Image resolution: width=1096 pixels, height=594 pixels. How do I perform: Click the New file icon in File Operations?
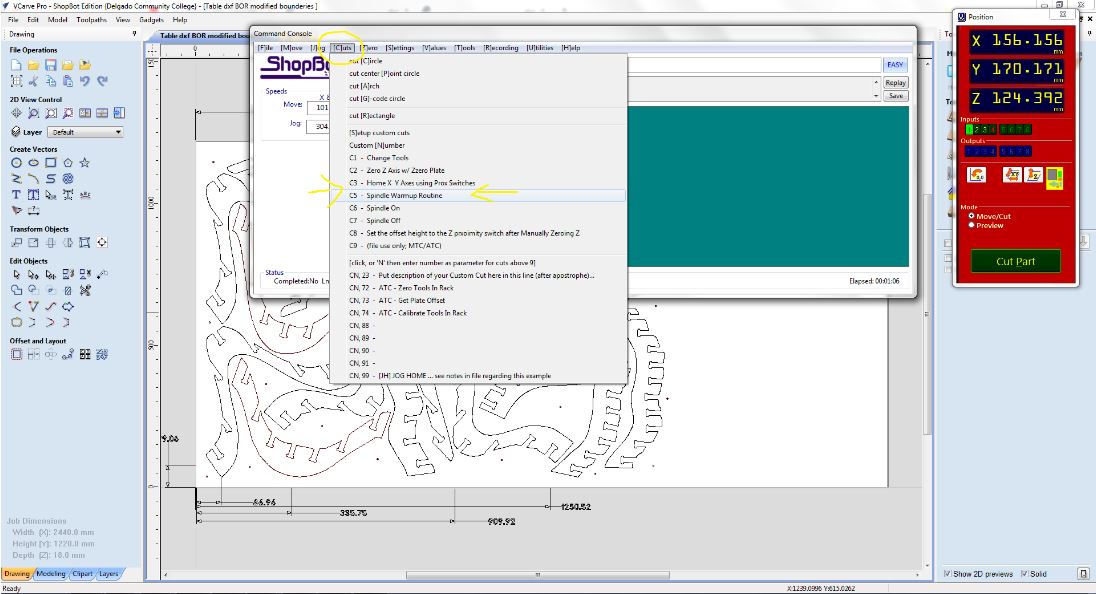coord(16,65)
